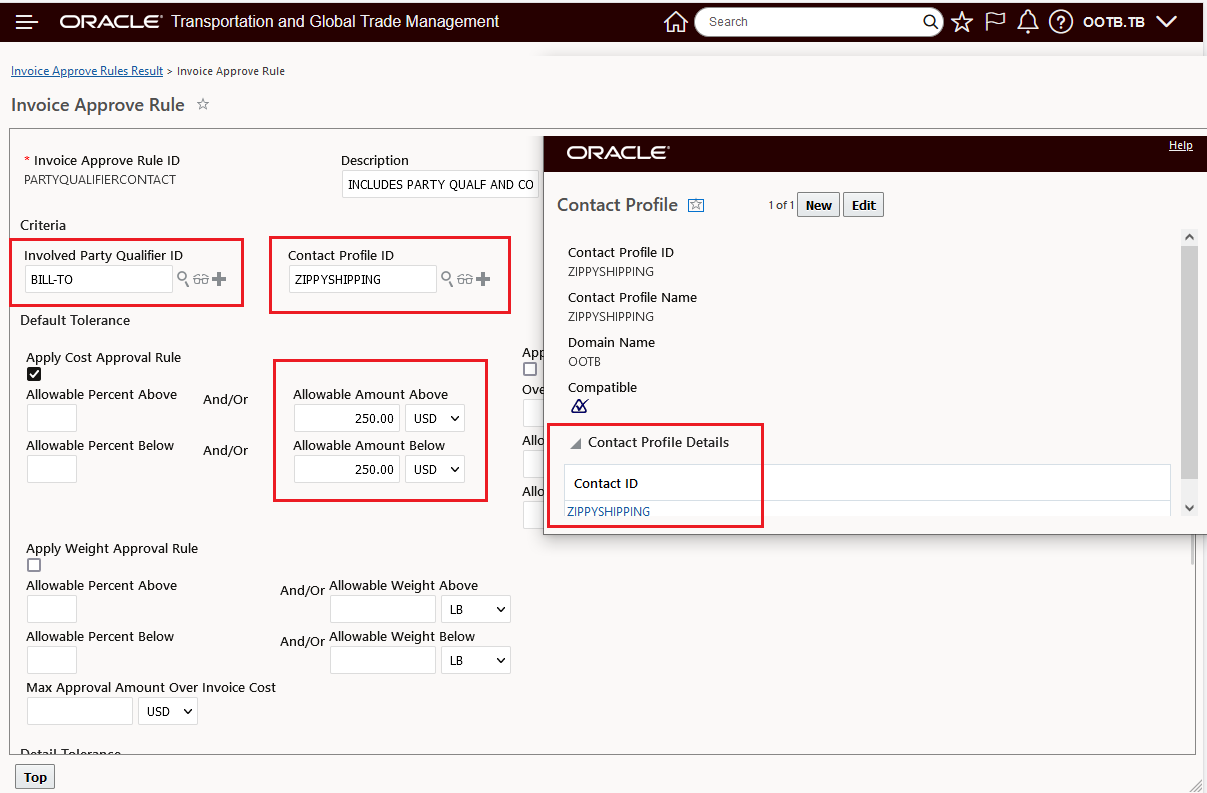This screenshot has height=793, width=1207.
Task: Click the search magnifier icon in header
Action: 930,22
